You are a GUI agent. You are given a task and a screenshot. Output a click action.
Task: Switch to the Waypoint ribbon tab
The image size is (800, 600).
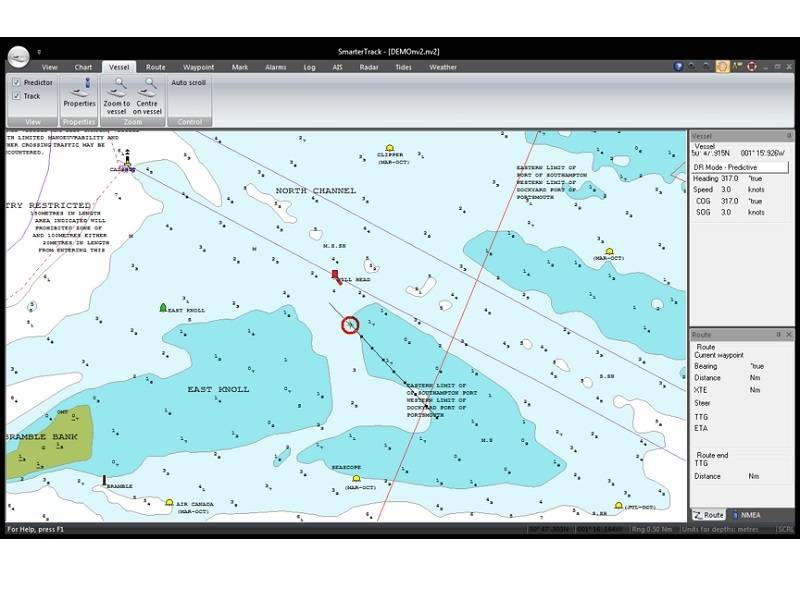pos(198,67)
